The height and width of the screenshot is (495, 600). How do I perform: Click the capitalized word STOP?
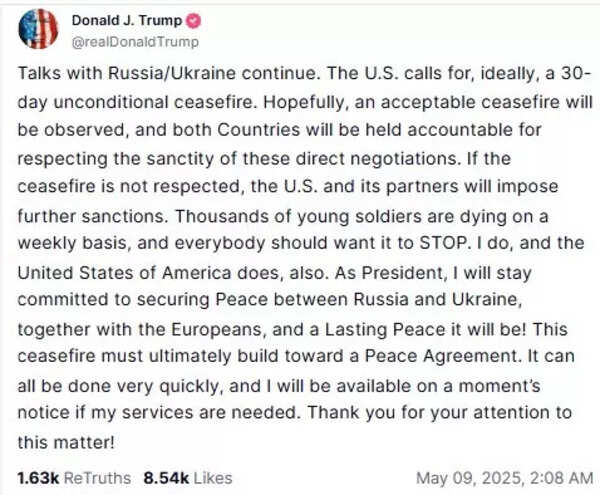pyautogui.click(x=444, y=243)
